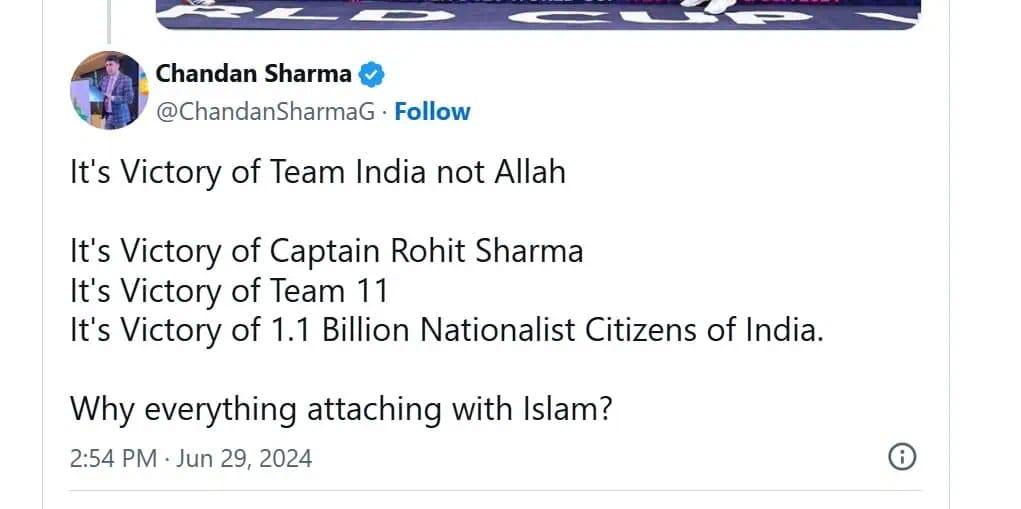The image size is (1021, 509).
Task: Click the blue verified badge
Action: (372, 74)
